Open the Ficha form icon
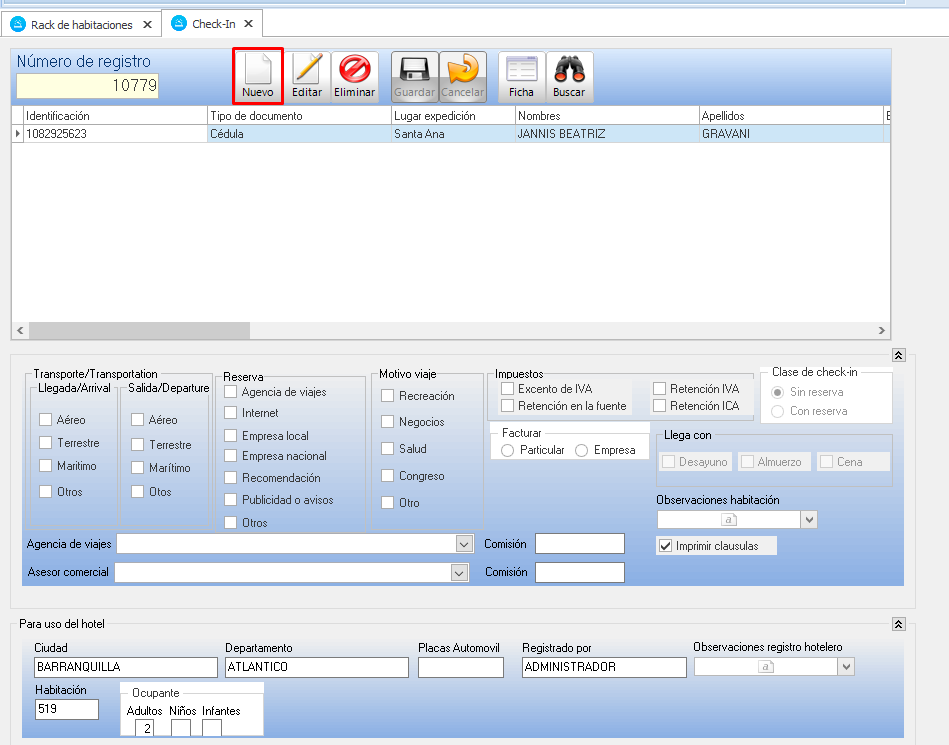Viewport: 949px width, 745px height. point(521,70)
